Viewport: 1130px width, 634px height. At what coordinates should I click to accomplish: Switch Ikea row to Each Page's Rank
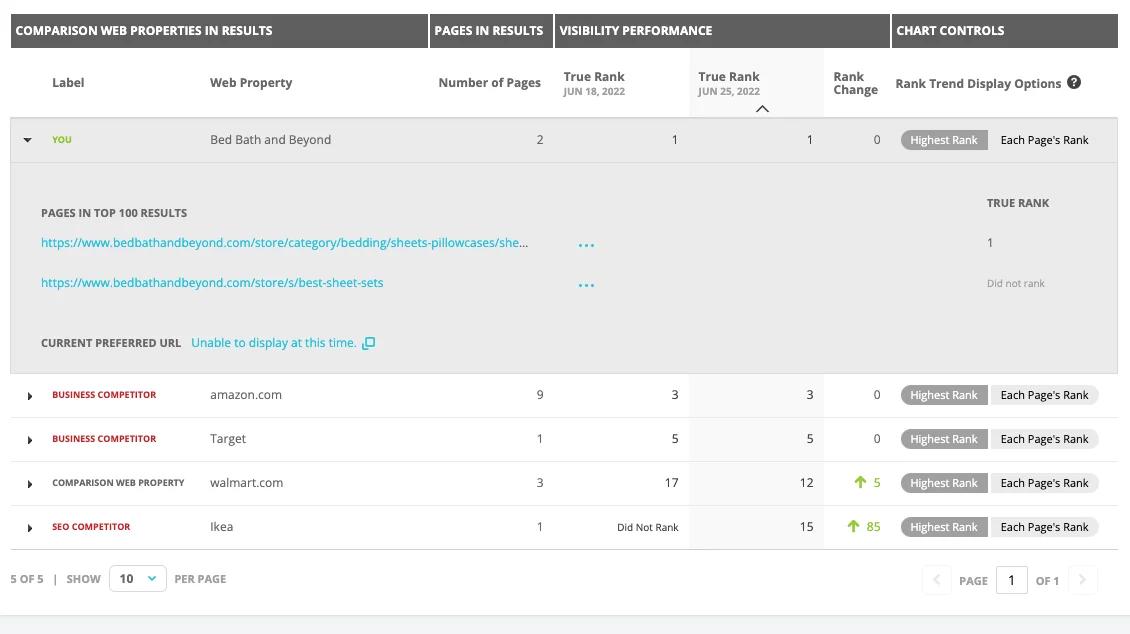click(x=1044, y=527)
